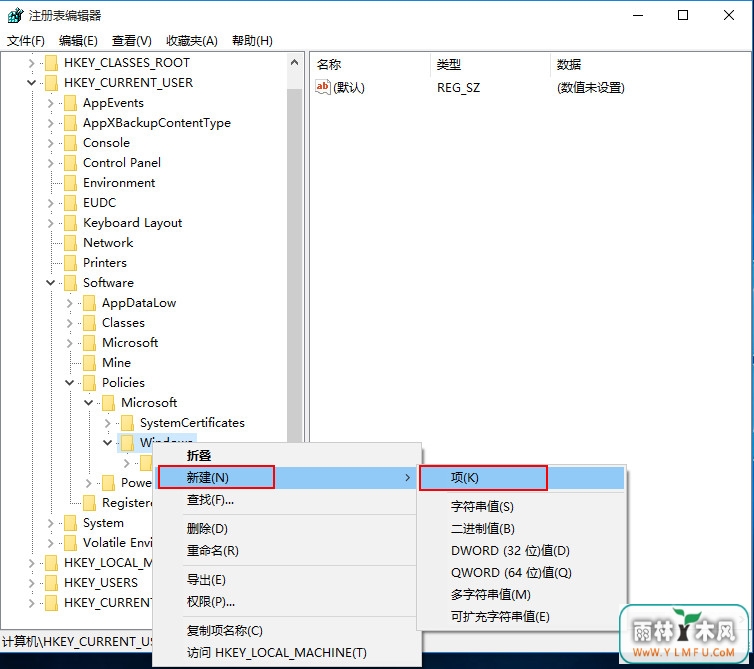Click the tree scrollbar up arrow
This screenshot has width=754, height=669.
[295, 63]
